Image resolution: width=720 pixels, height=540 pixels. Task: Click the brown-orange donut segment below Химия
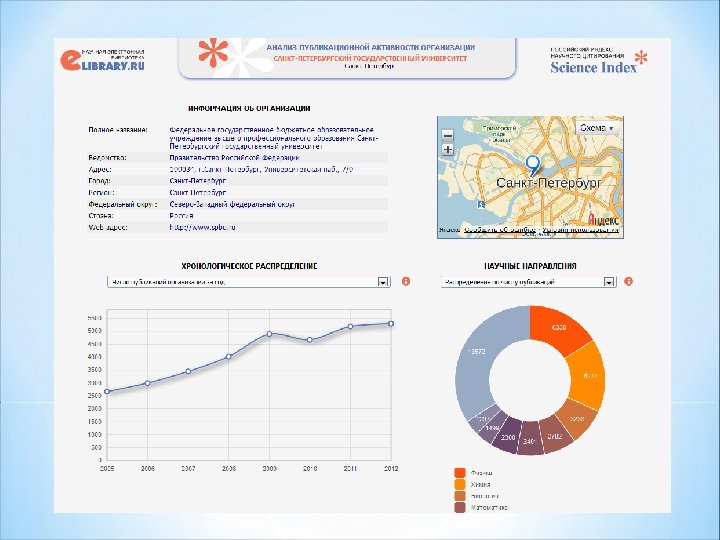point(576,418)
